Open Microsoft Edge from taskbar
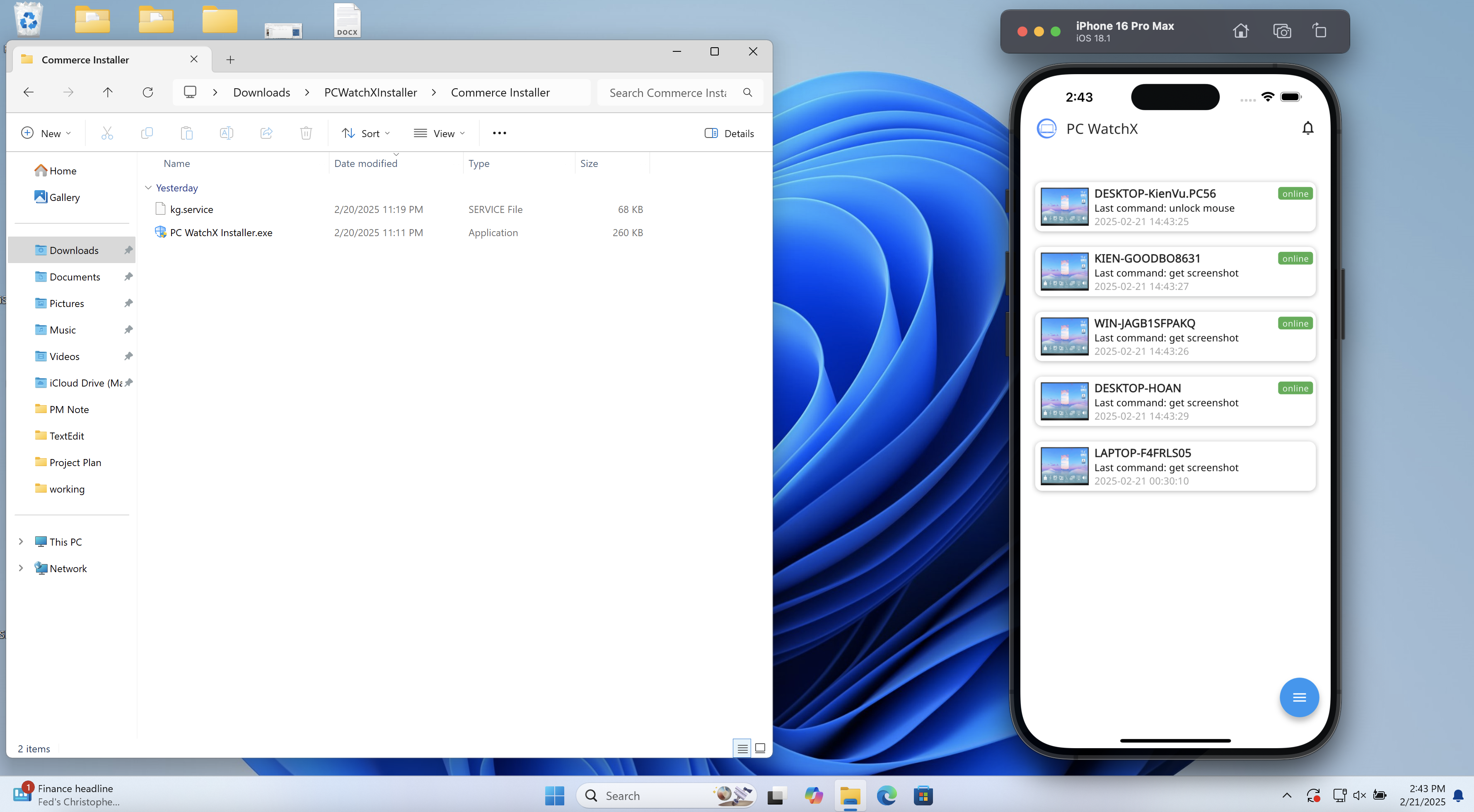Viewport: 1474px width, 812px height. point(886,795)
